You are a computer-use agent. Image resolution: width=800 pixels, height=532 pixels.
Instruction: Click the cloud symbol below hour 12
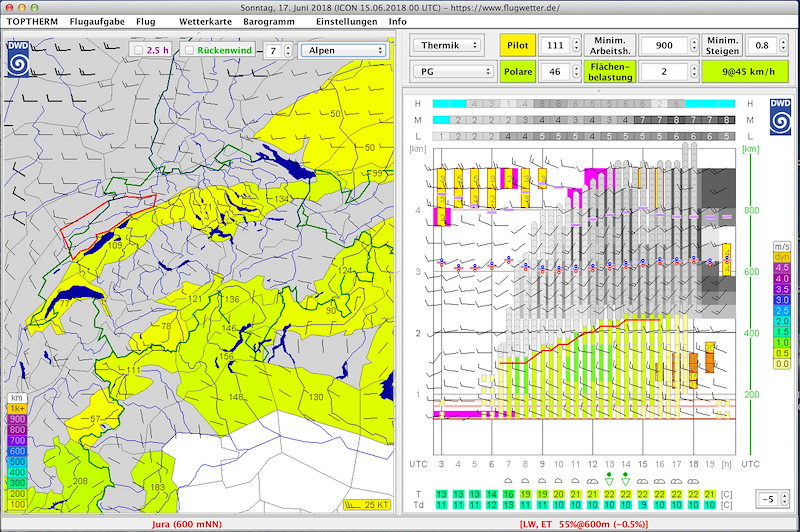point(592,480)
